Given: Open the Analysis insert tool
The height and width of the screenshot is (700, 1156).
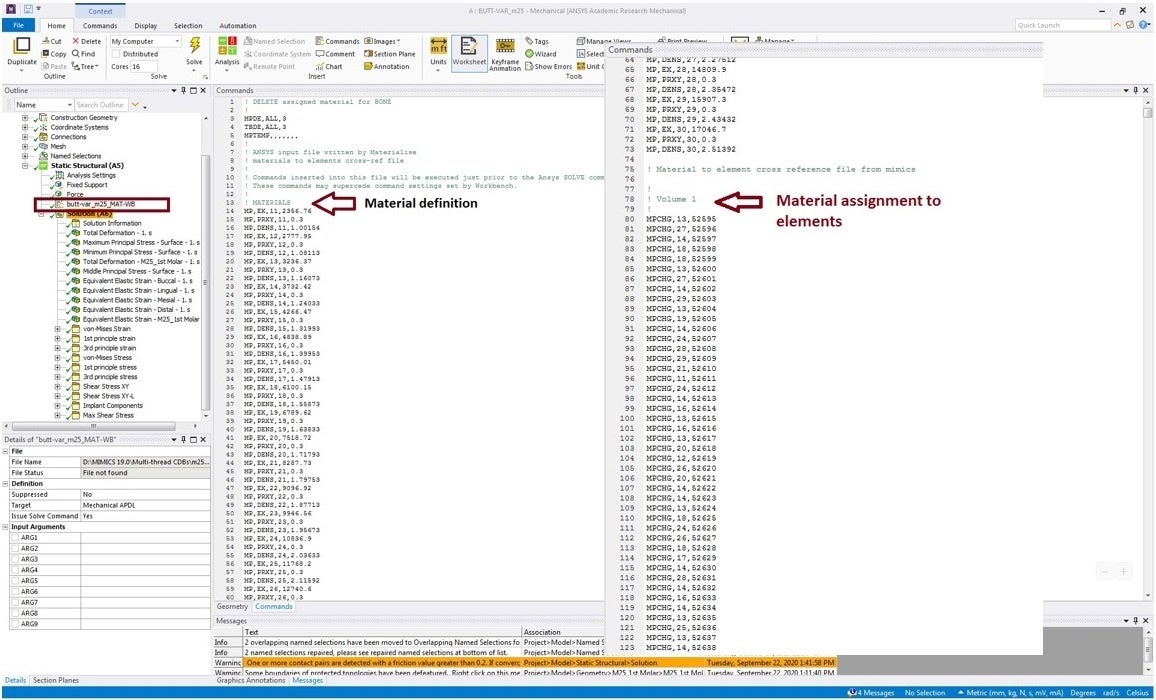Looking at the screenshot, I should [227, 51].
